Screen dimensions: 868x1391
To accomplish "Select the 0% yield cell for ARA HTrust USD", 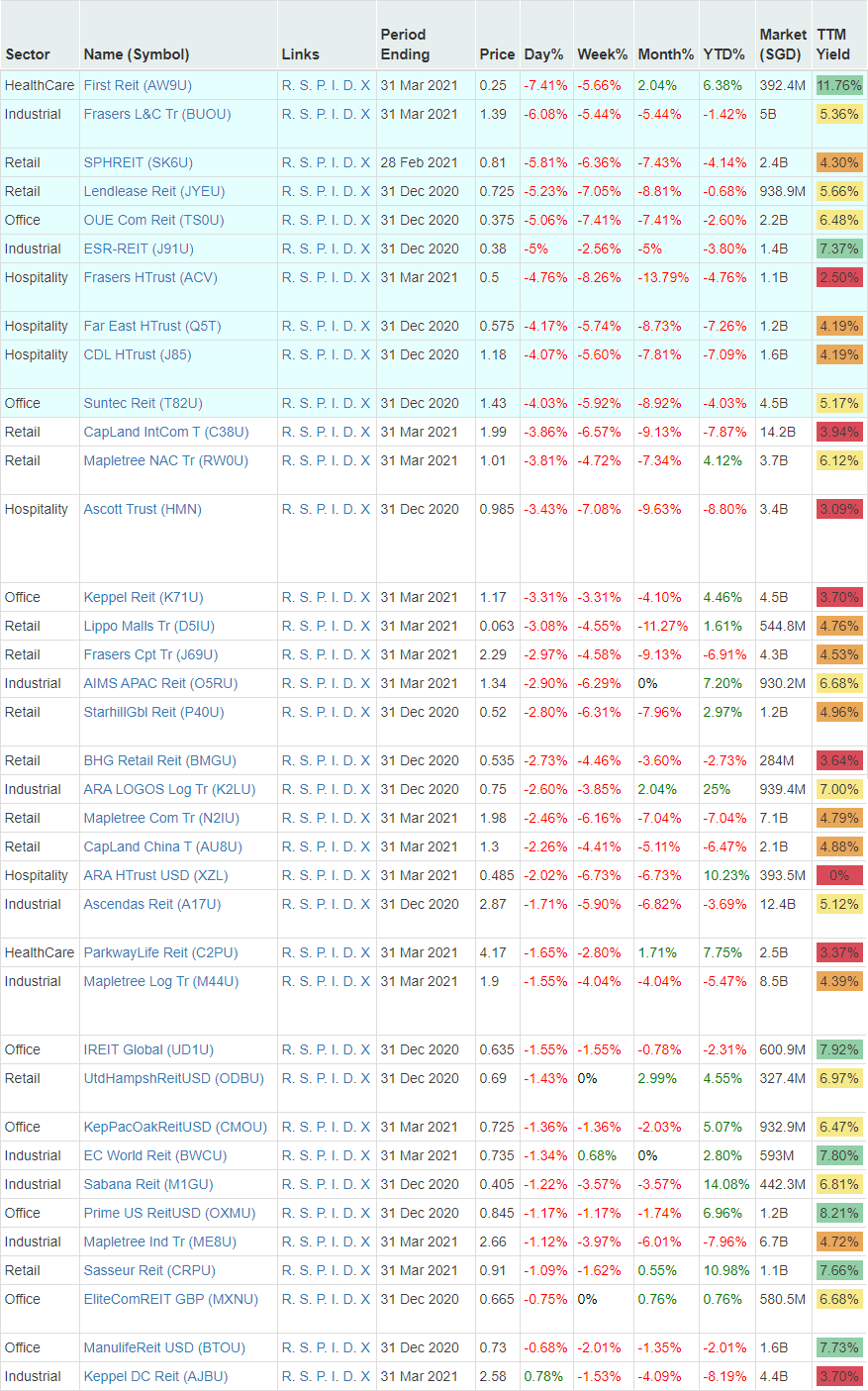I will pyautogui.click(x=839, y=875).
